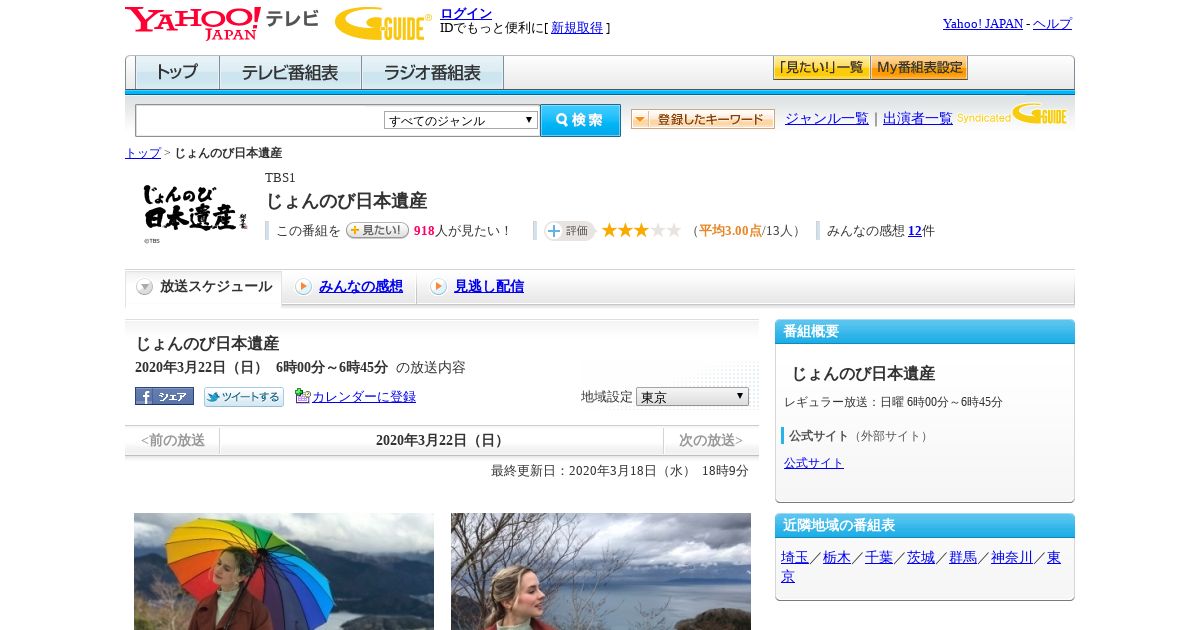Share on Facebook with シェア button
This screenshot has height=630, width=1200.
[164, 396]
